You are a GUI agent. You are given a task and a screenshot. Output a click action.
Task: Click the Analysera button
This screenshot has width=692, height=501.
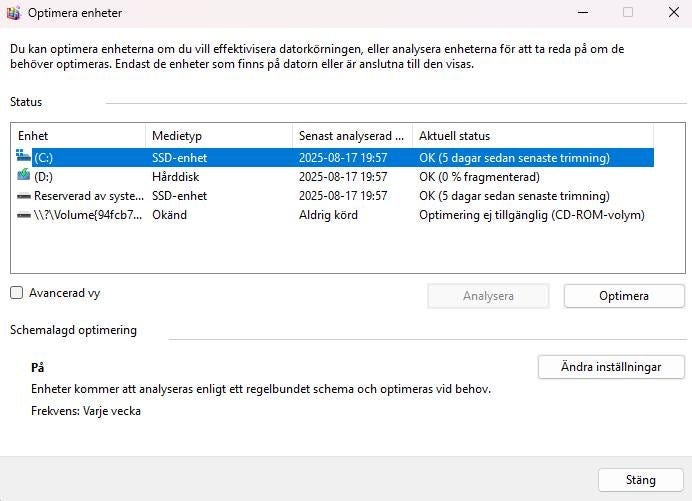(x=488, y=296)
